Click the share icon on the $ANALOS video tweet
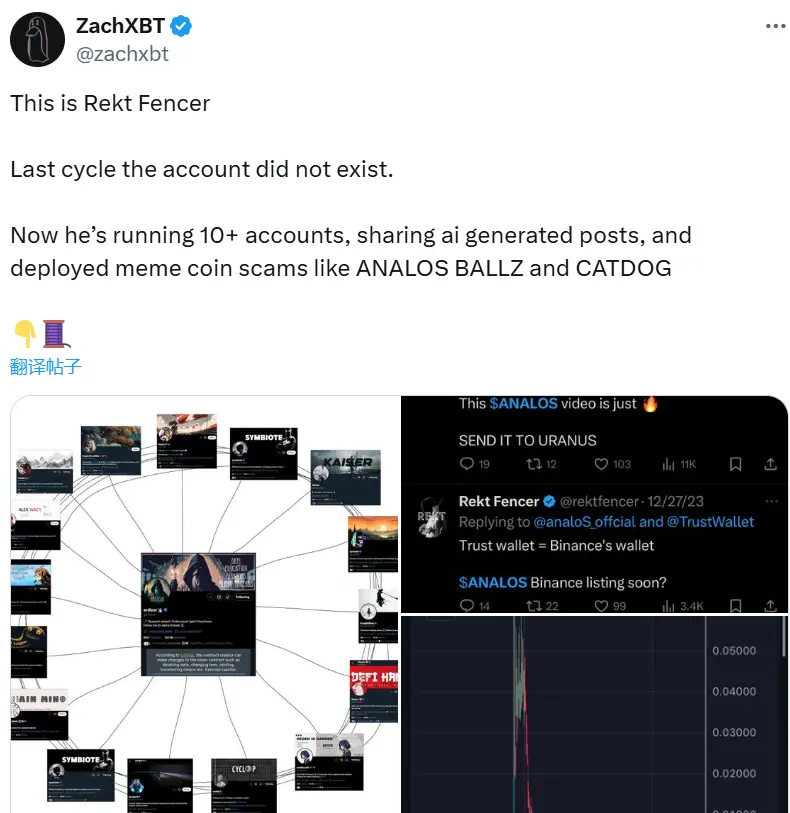 click(x=770, y=463)
